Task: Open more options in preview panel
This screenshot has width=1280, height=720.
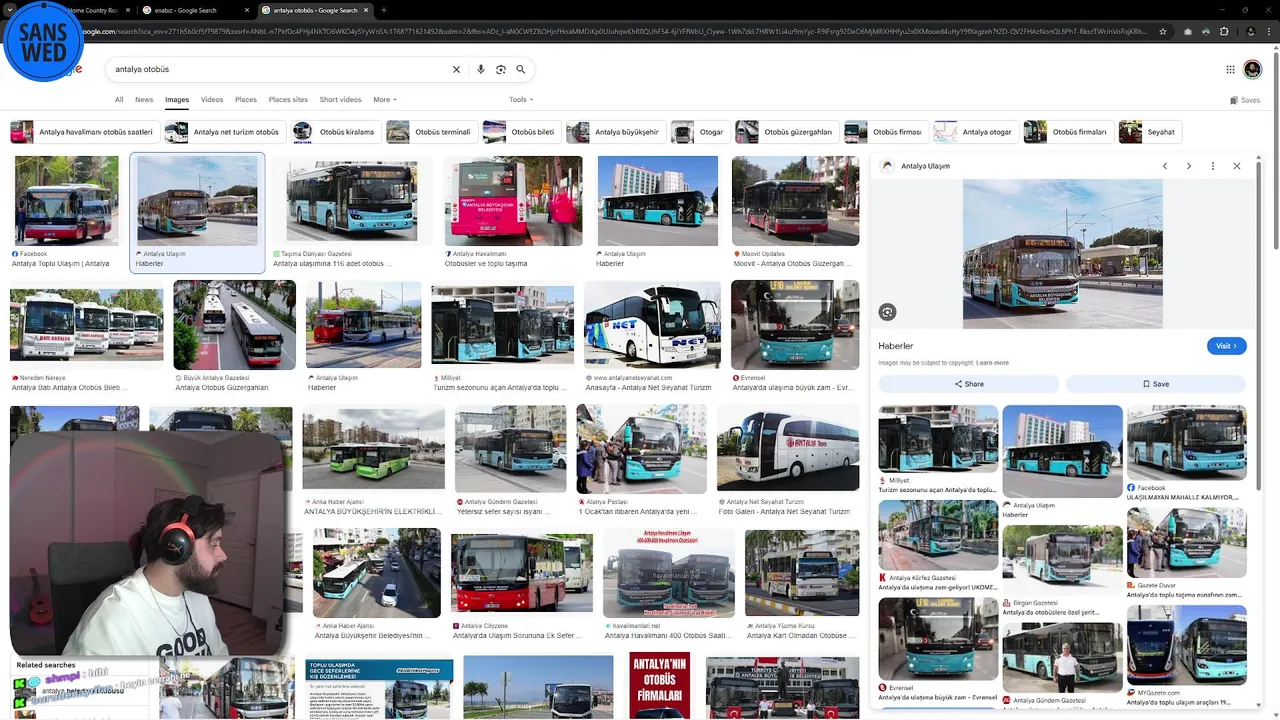Action: pyautogui.click(x=1213, y=166)
